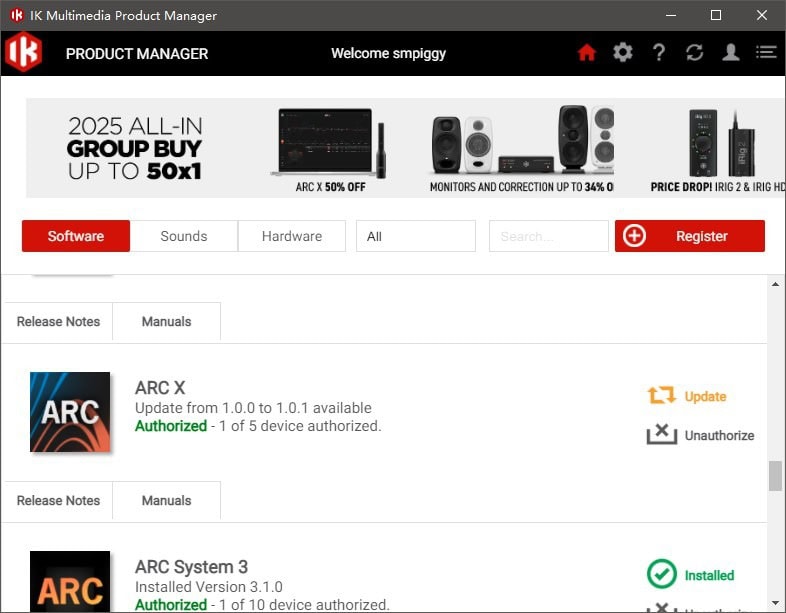The width and height of the screenshot is (786, 613).
Task: Open Release Notes for ARC X
Action: [58, 500]
